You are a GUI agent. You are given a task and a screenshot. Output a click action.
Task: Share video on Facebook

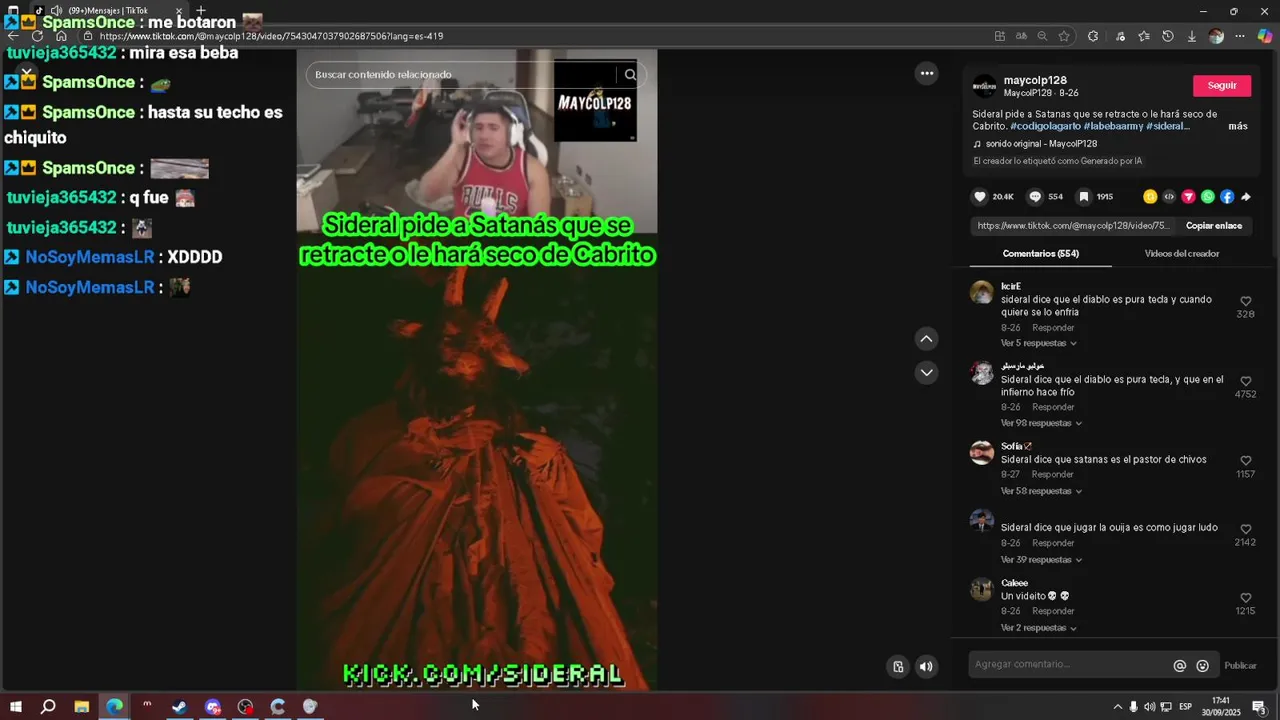click(x=1226, y=197)
